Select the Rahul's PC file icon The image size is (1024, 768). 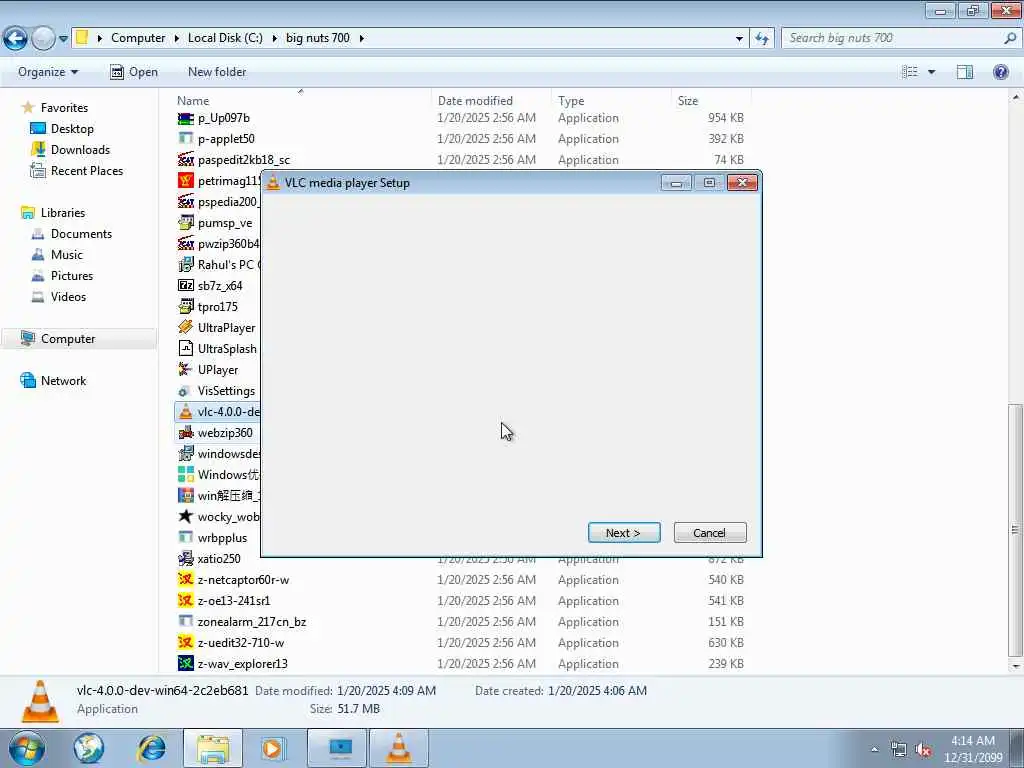pos(185,264)
